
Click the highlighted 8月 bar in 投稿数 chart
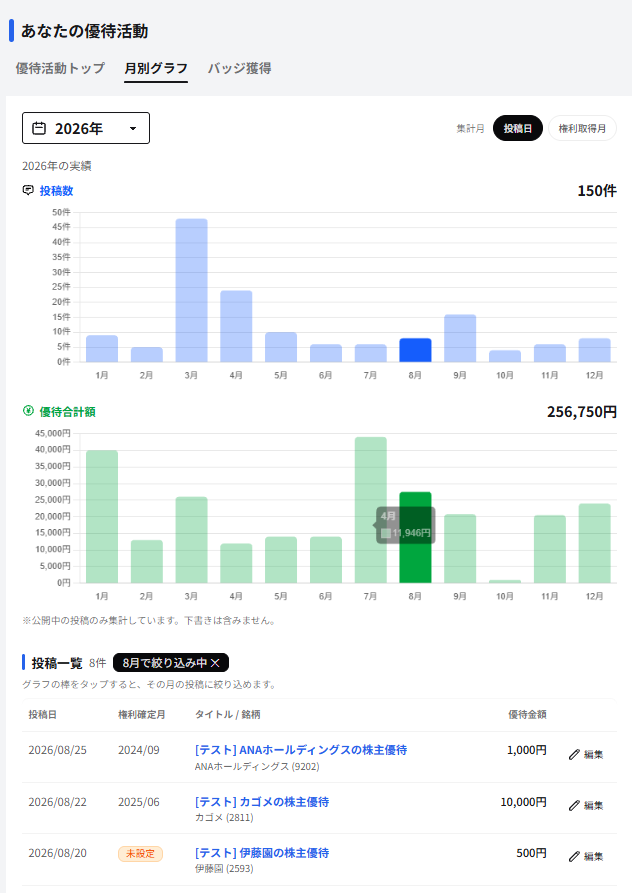(x=415, y=350)
